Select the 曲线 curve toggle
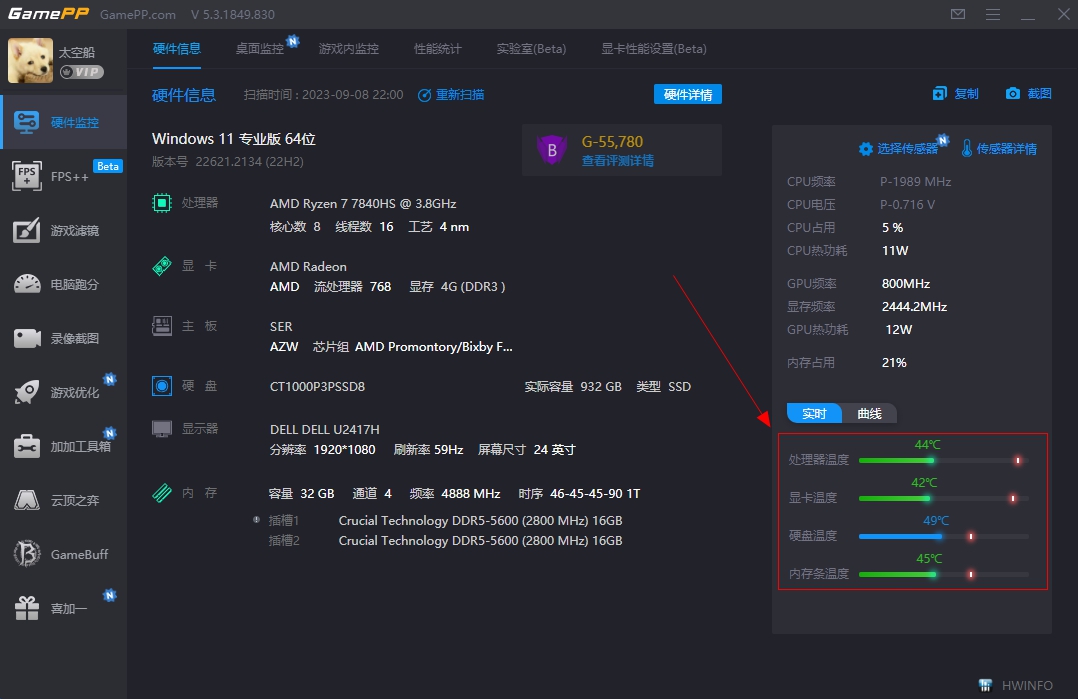This screenshot has height=699, width=1078. [x=870, y=413]
